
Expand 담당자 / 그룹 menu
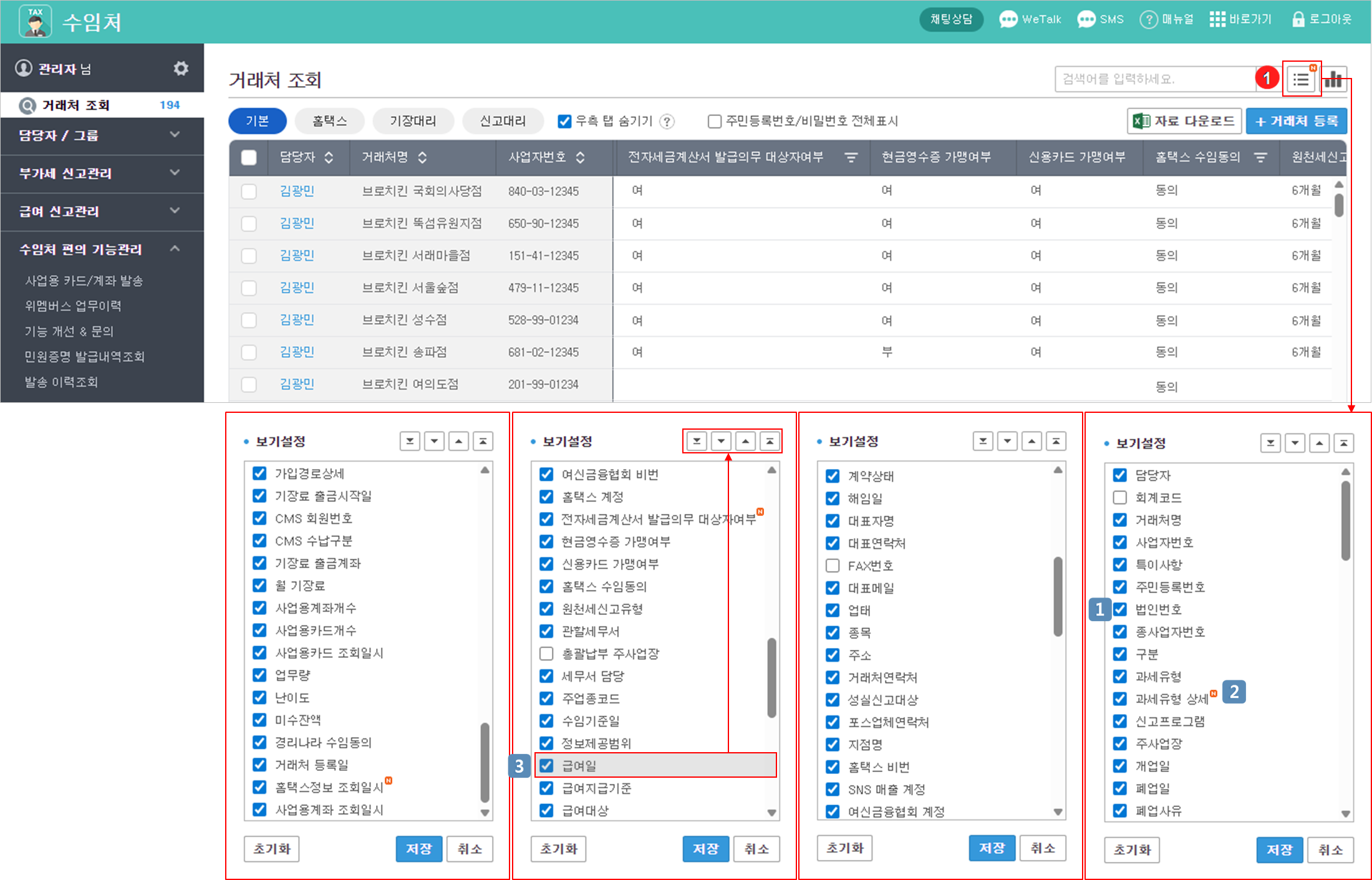click(x=102, y=135)
